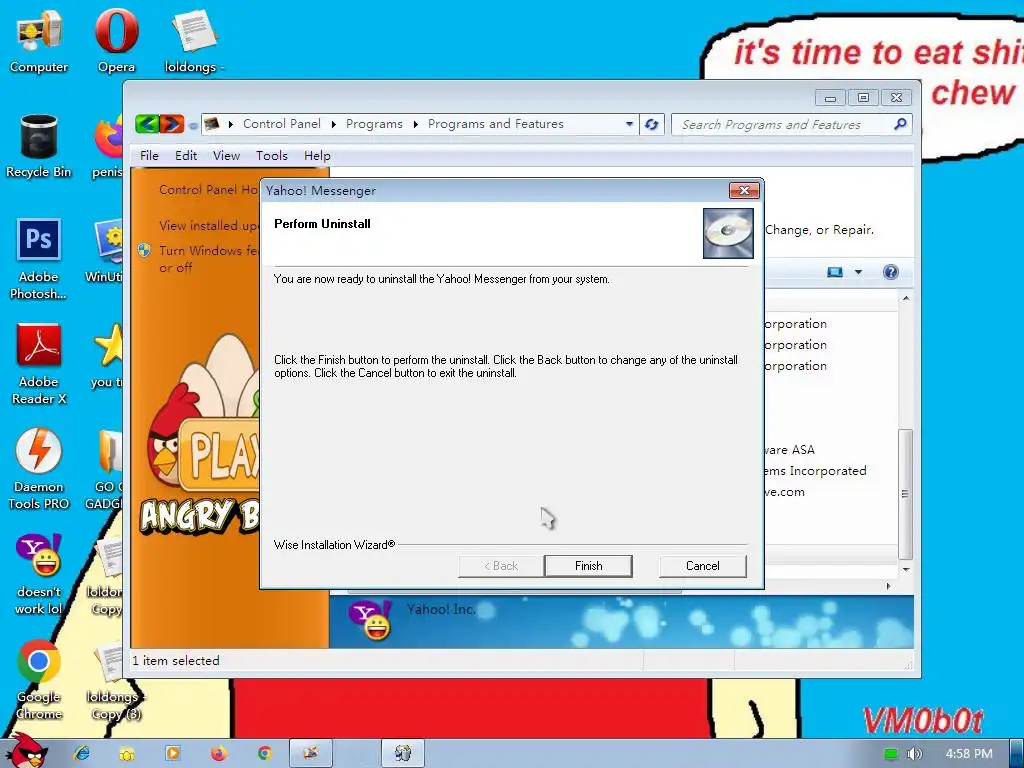1024x768 pixels.
Task: Click Control Panel in breadcrumb
Action: pos(281,123)
